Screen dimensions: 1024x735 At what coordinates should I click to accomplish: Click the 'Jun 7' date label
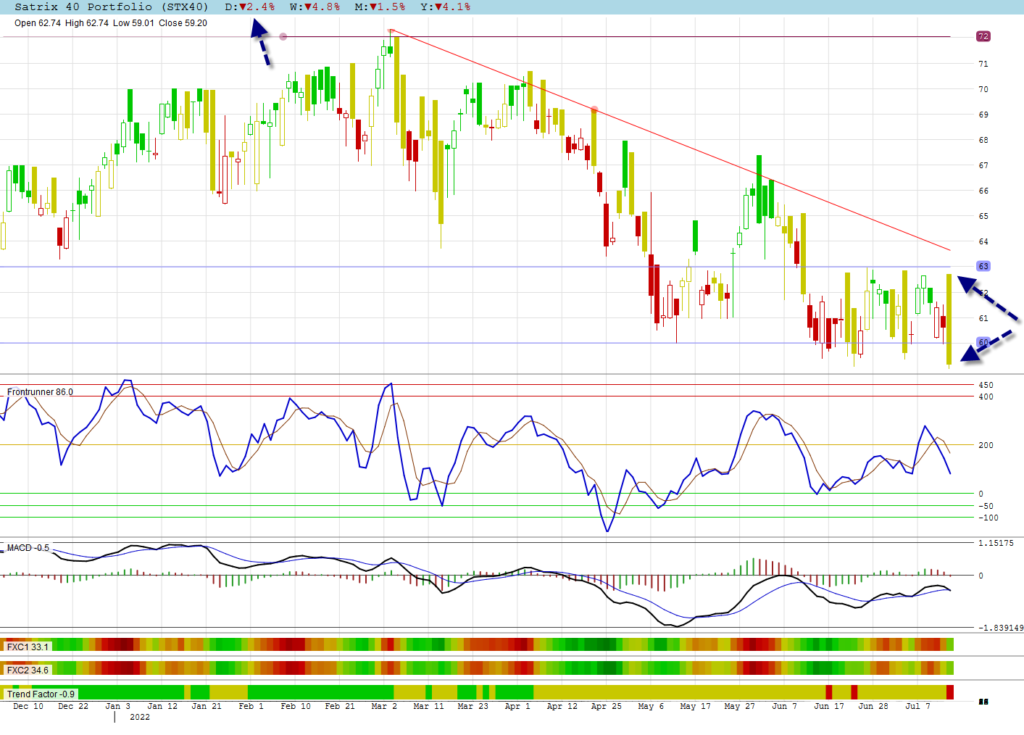tap(784, 706)
